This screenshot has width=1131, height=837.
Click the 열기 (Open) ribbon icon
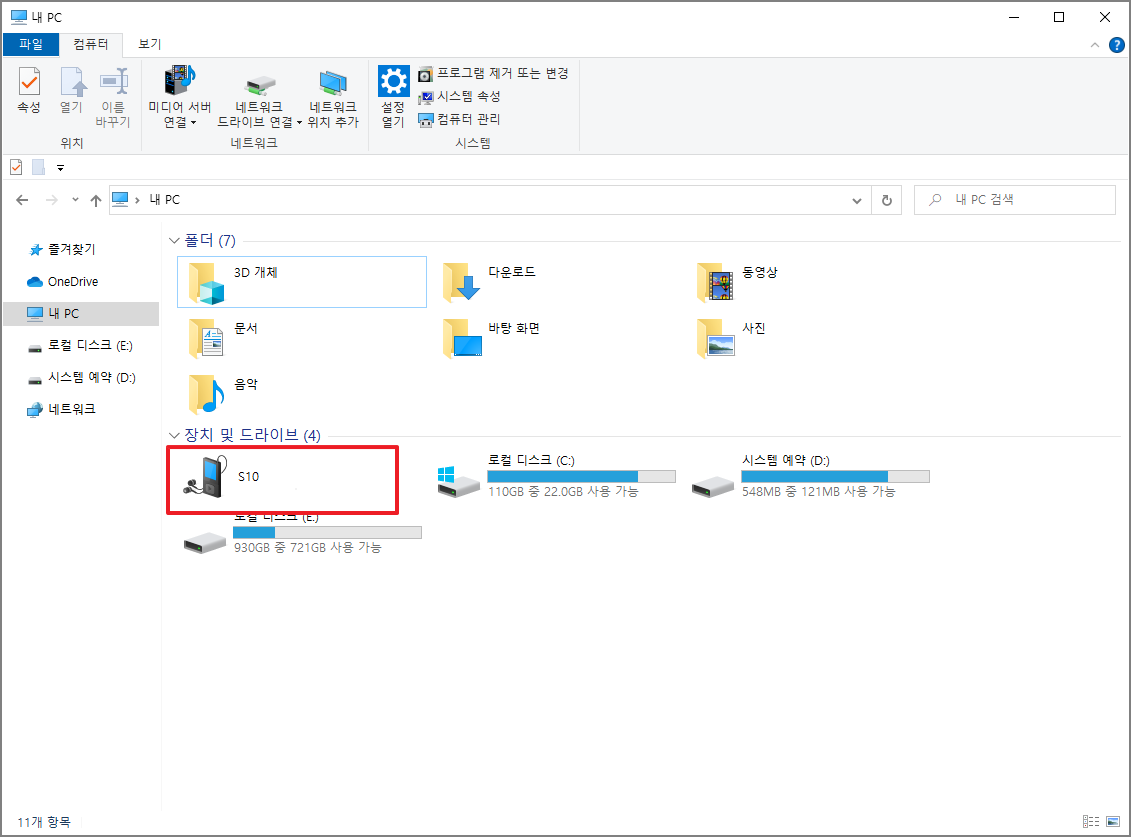[71, 90]
